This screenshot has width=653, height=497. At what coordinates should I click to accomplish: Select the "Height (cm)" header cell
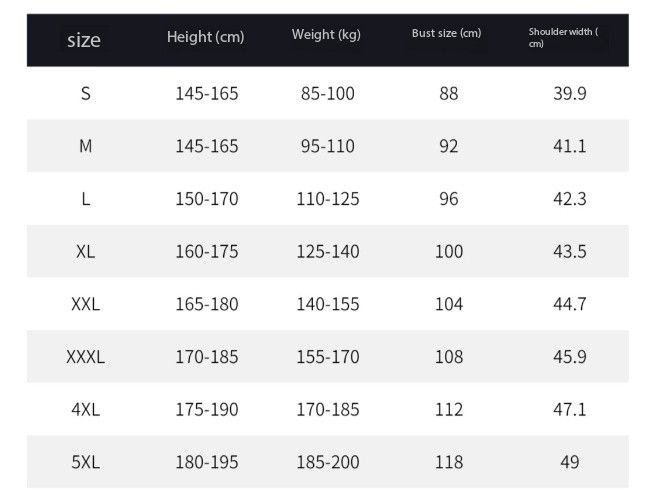coord(205,37)
